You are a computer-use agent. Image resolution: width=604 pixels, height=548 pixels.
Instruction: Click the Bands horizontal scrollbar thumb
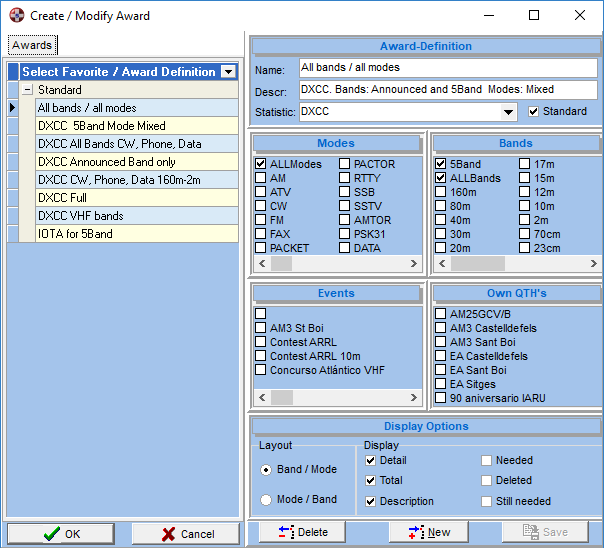(x=478, y=263)
